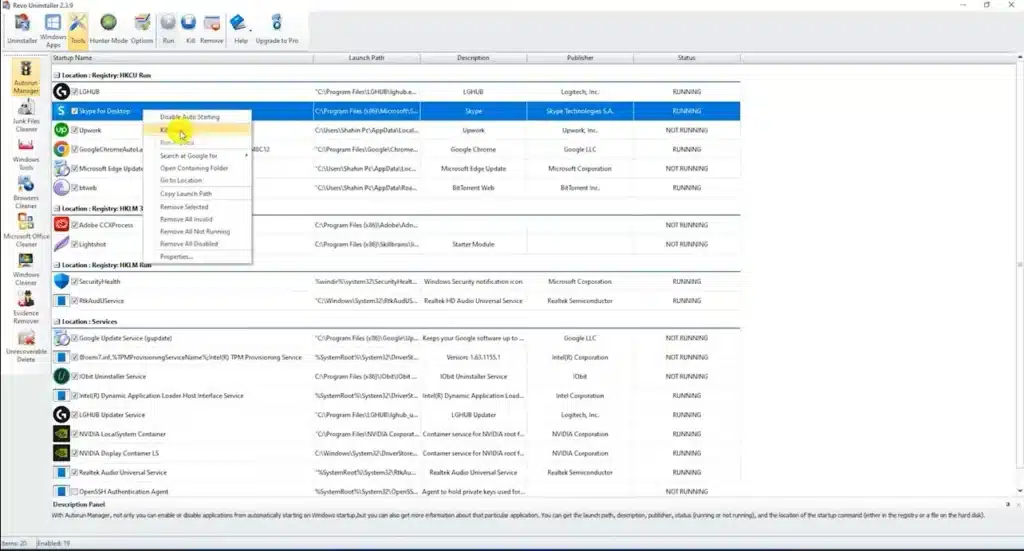Open the Options toolbar icon

(142, 29)
